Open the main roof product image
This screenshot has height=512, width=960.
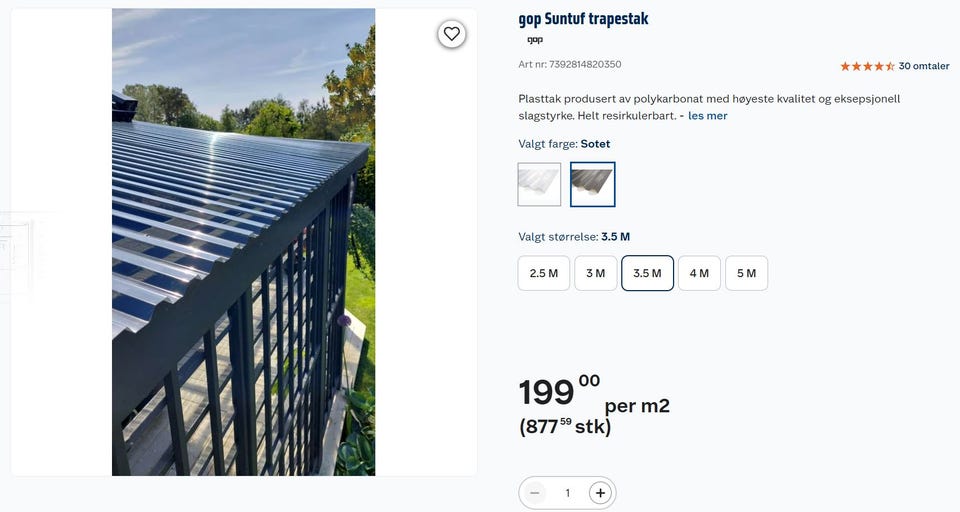coord(244,242)
